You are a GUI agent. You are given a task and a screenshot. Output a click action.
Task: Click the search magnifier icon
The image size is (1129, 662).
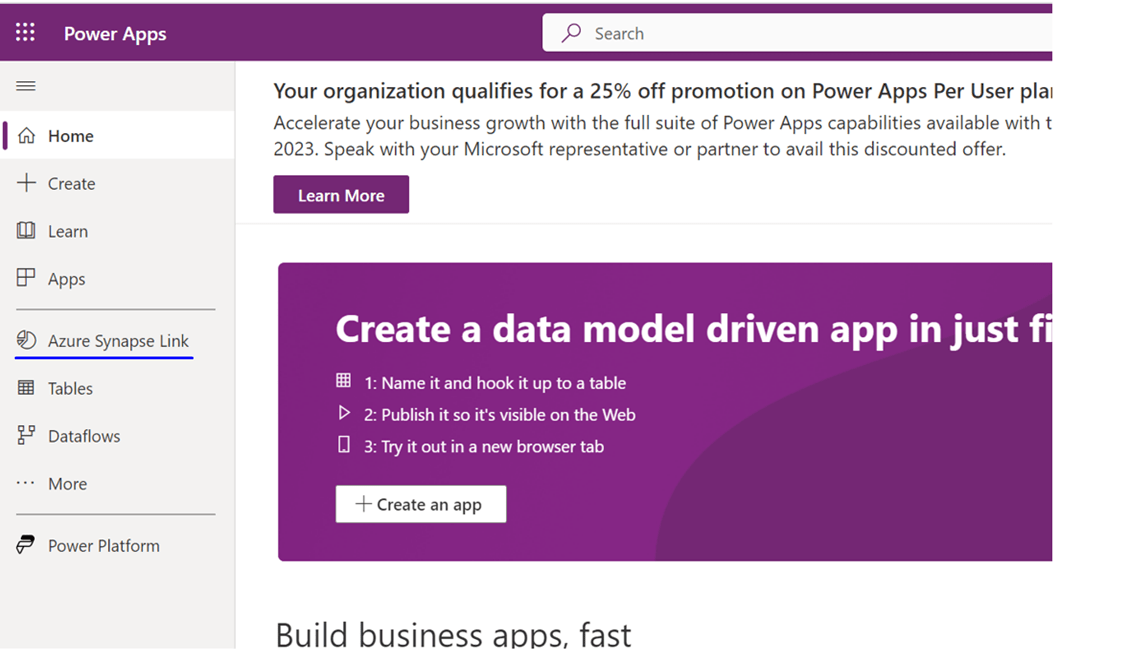[571, 33]
